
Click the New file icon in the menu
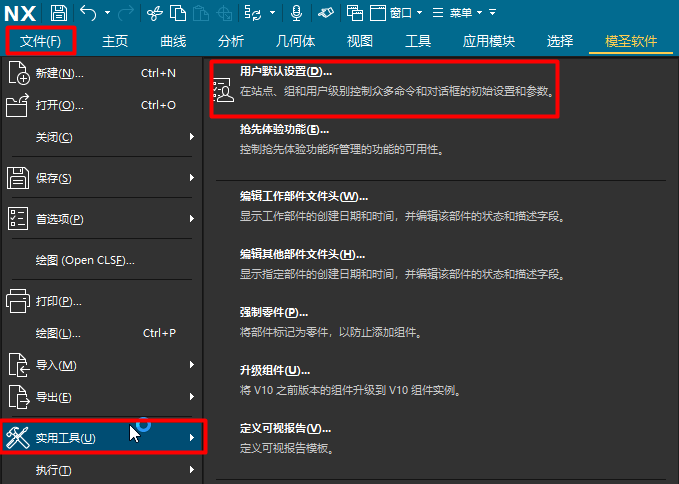(19, 73)
